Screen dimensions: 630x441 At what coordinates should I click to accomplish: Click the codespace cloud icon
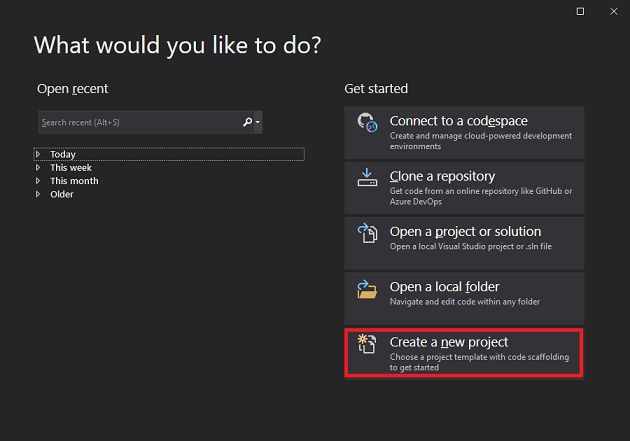pos(367,125)
